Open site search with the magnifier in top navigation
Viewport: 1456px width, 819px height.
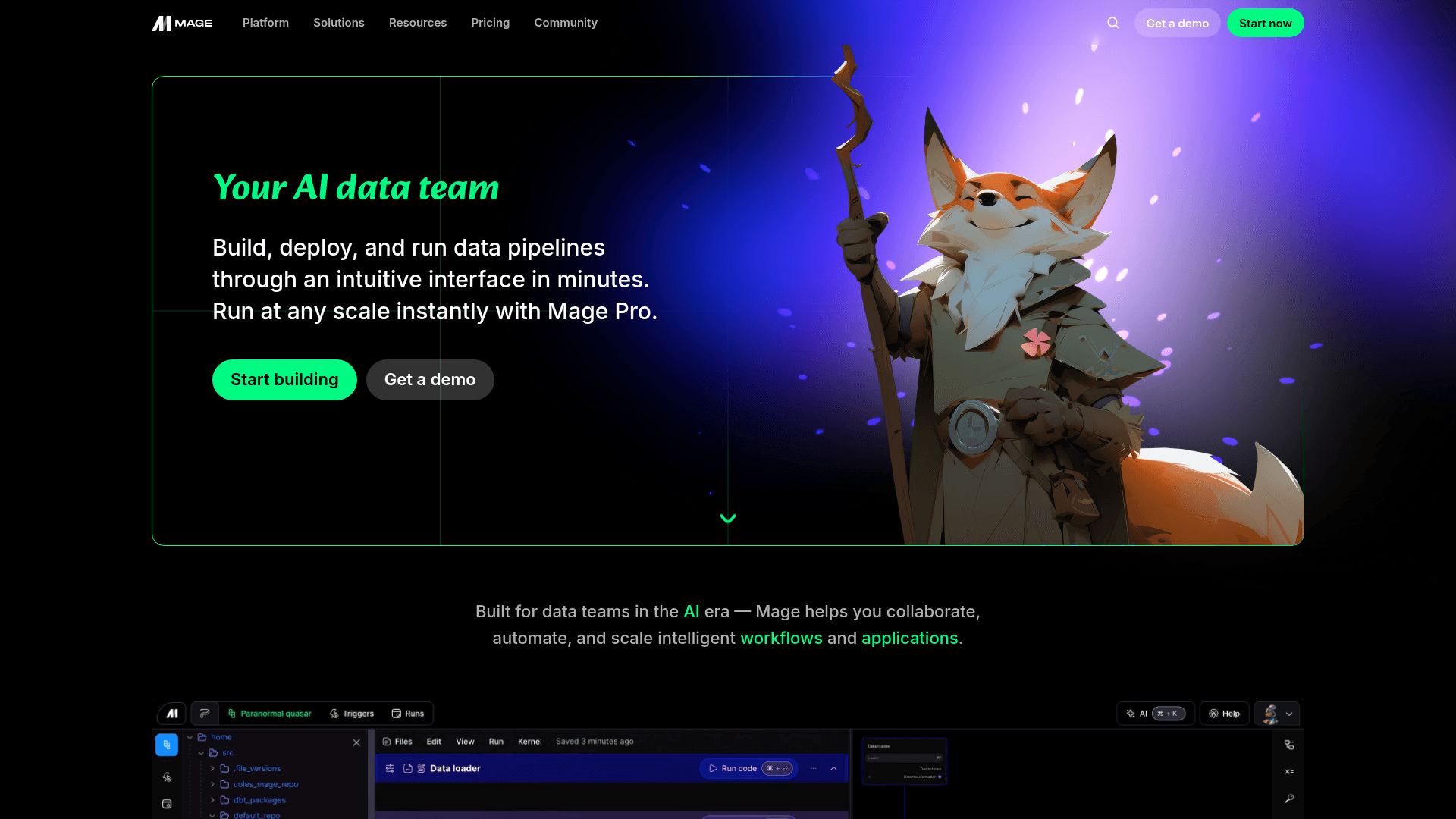click(1112, 22)
